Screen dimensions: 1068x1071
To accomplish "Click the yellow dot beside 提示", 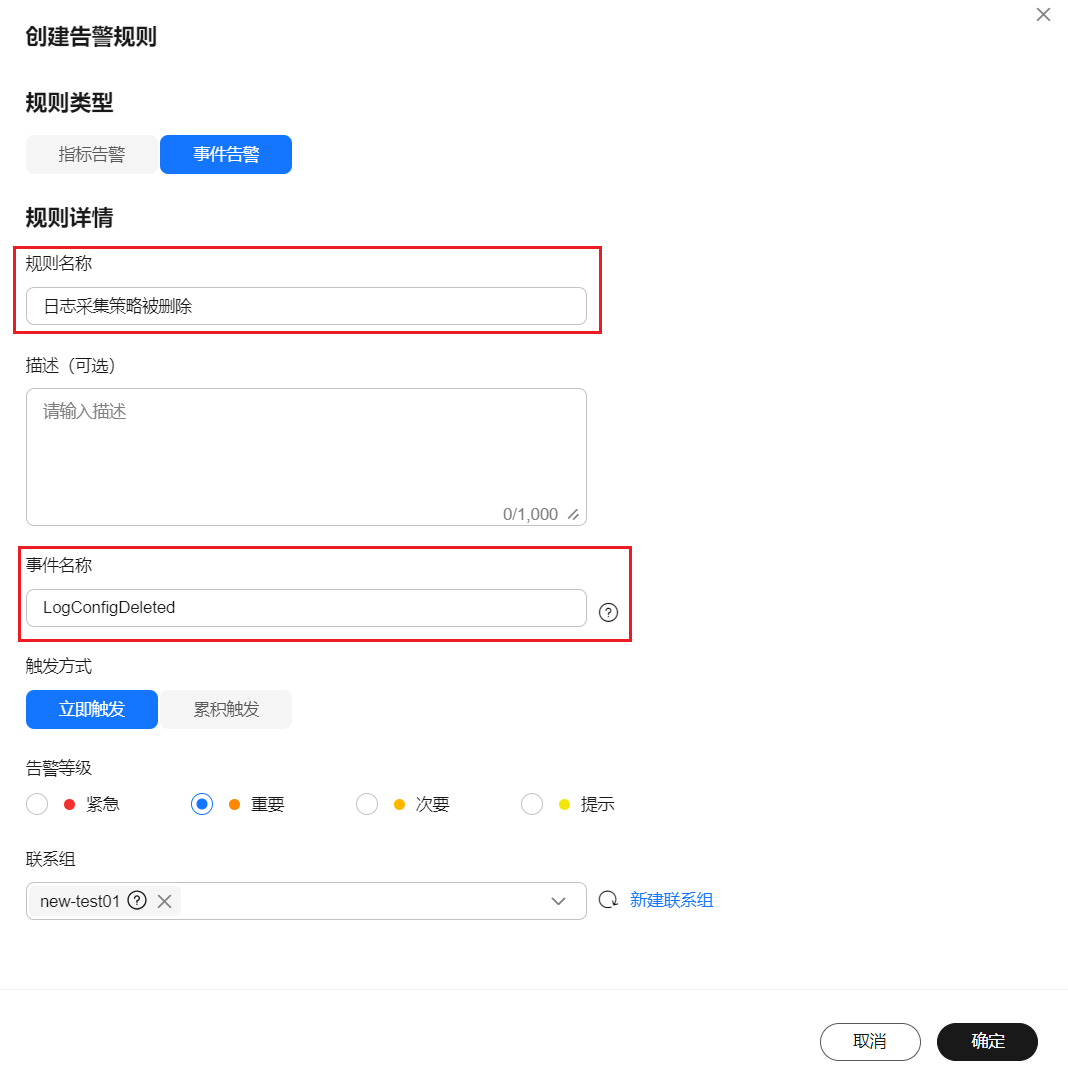I will pyautogui.click(x=564, y=805).
